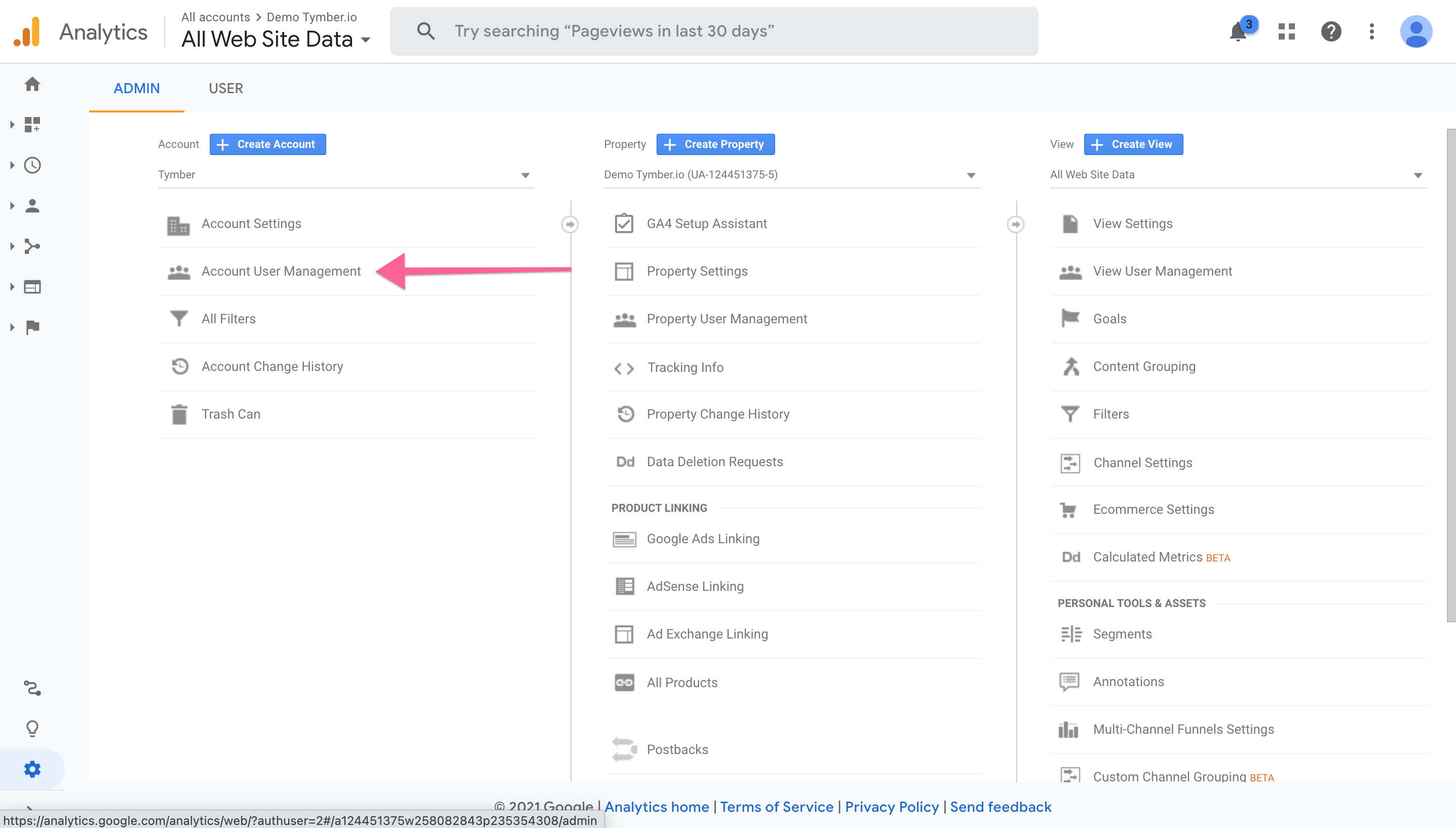
Task: Open Calculated Metrics BETA
Action: tap(1161, 557)
